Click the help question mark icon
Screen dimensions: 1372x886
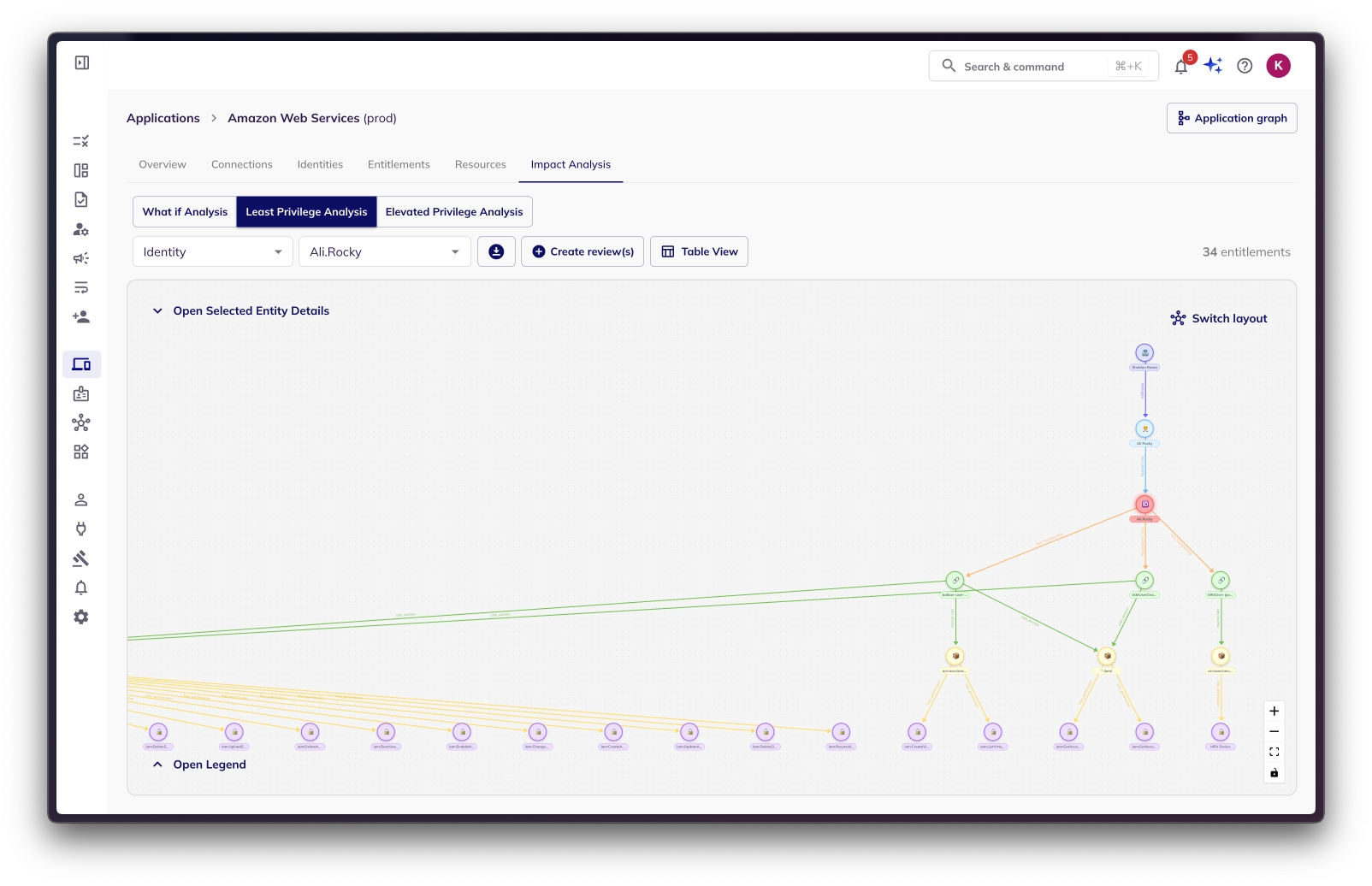click(1245, 66)
